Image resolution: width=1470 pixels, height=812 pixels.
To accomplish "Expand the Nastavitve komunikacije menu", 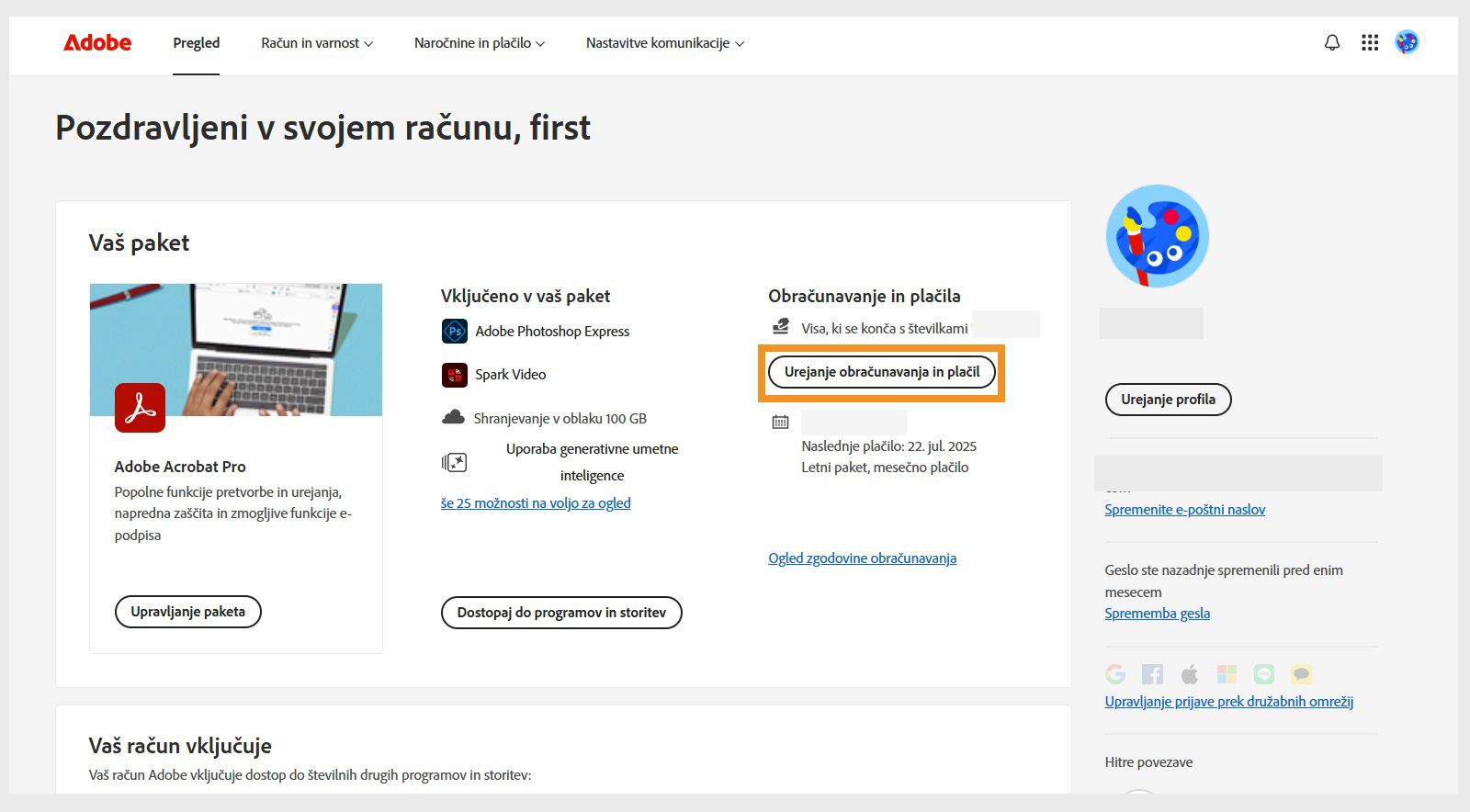I will click(x=665, y=43).
